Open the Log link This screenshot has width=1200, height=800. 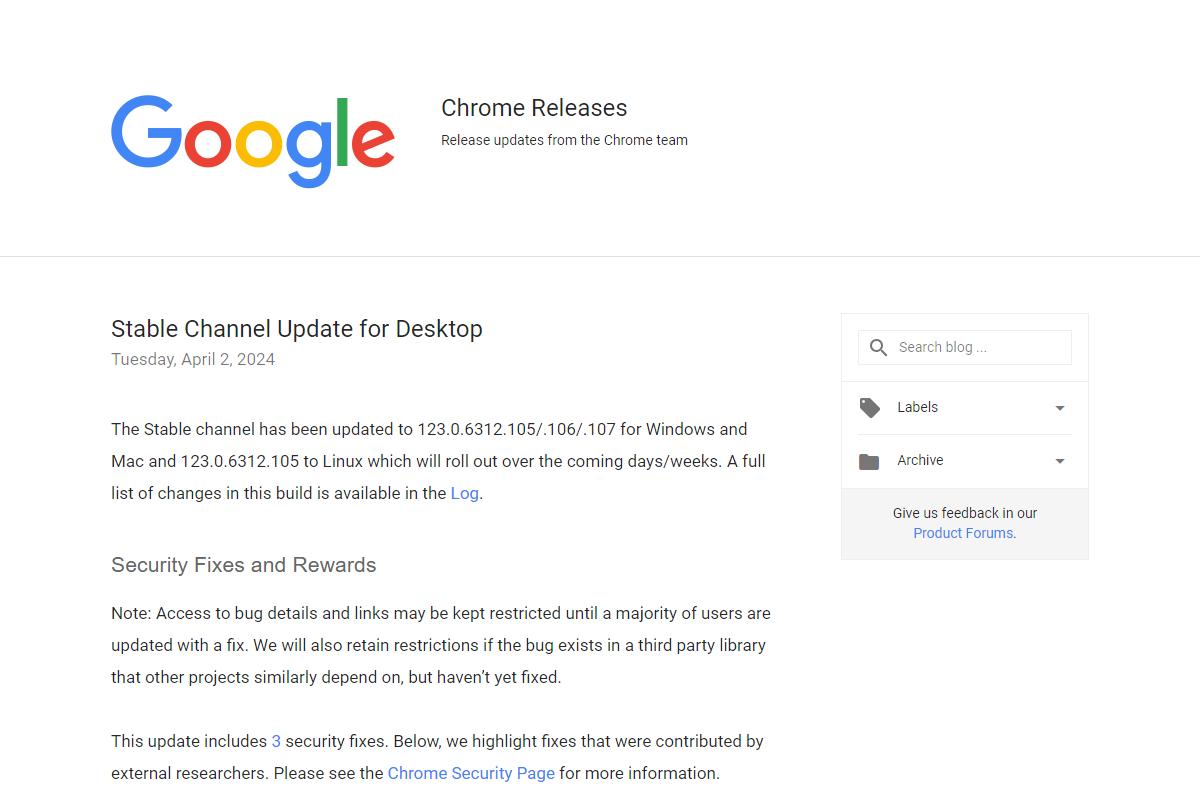pyautogui.click(x=465, y=493)
